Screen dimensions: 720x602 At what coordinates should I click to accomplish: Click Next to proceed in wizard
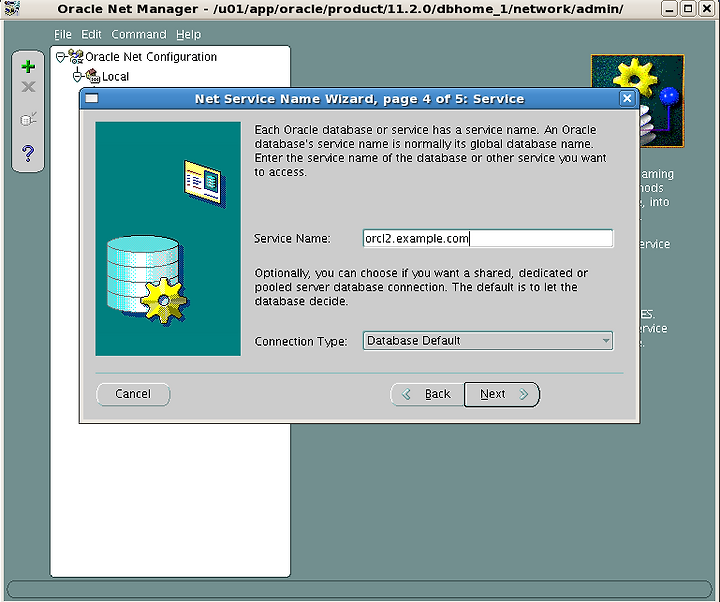[502, 394]
